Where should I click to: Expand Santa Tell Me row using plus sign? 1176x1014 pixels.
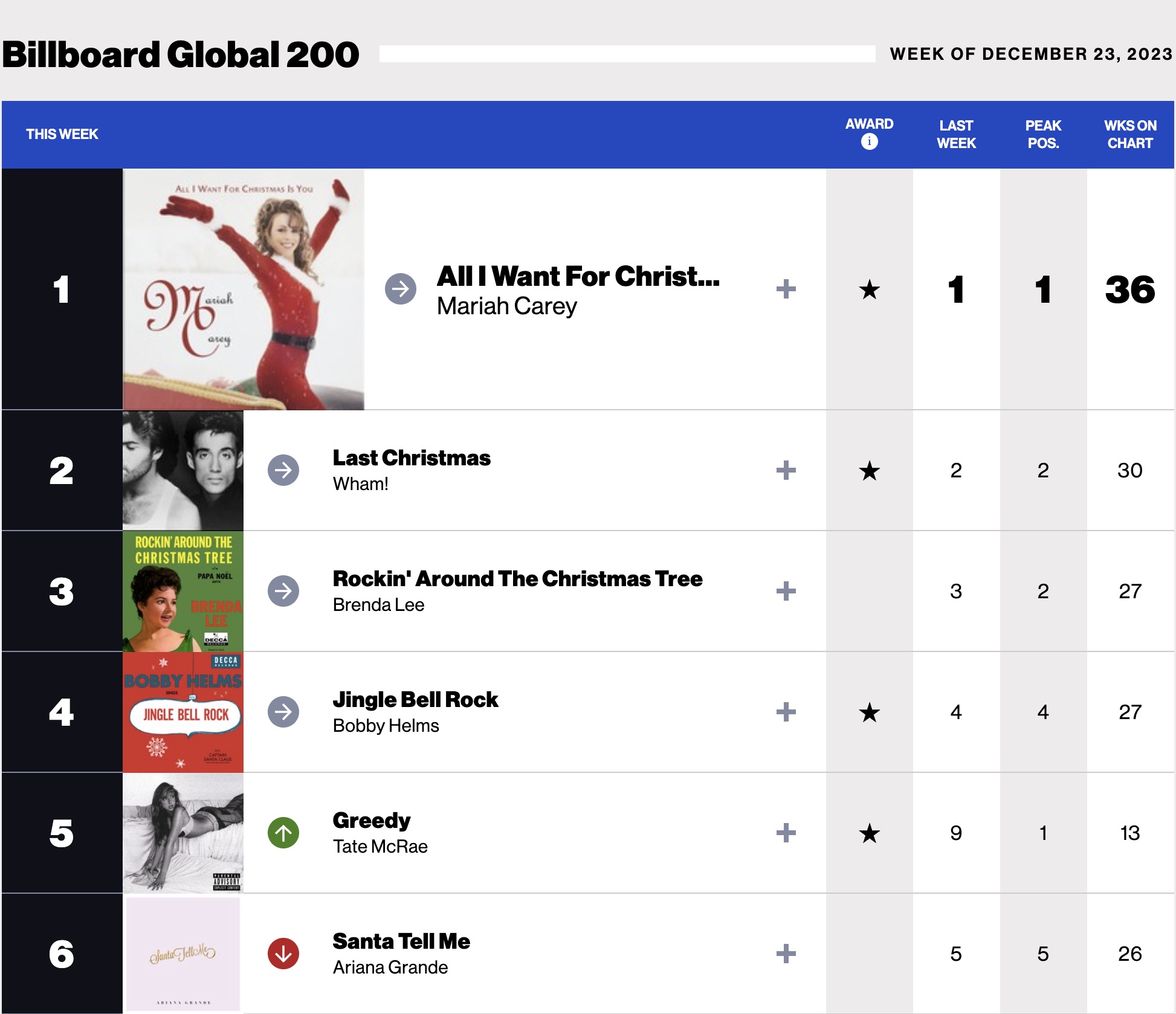[786, 954]
